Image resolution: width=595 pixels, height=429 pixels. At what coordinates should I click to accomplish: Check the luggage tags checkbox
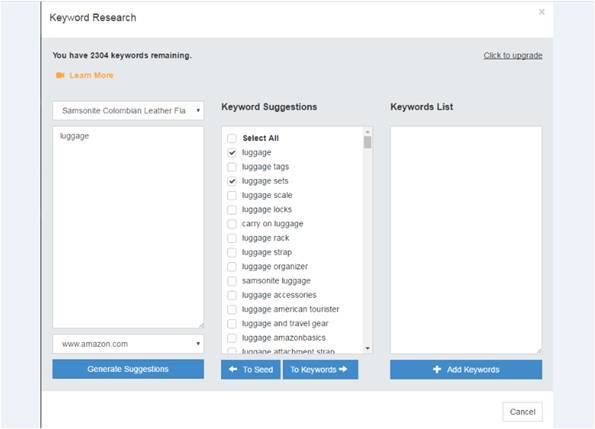click(232, 167)
